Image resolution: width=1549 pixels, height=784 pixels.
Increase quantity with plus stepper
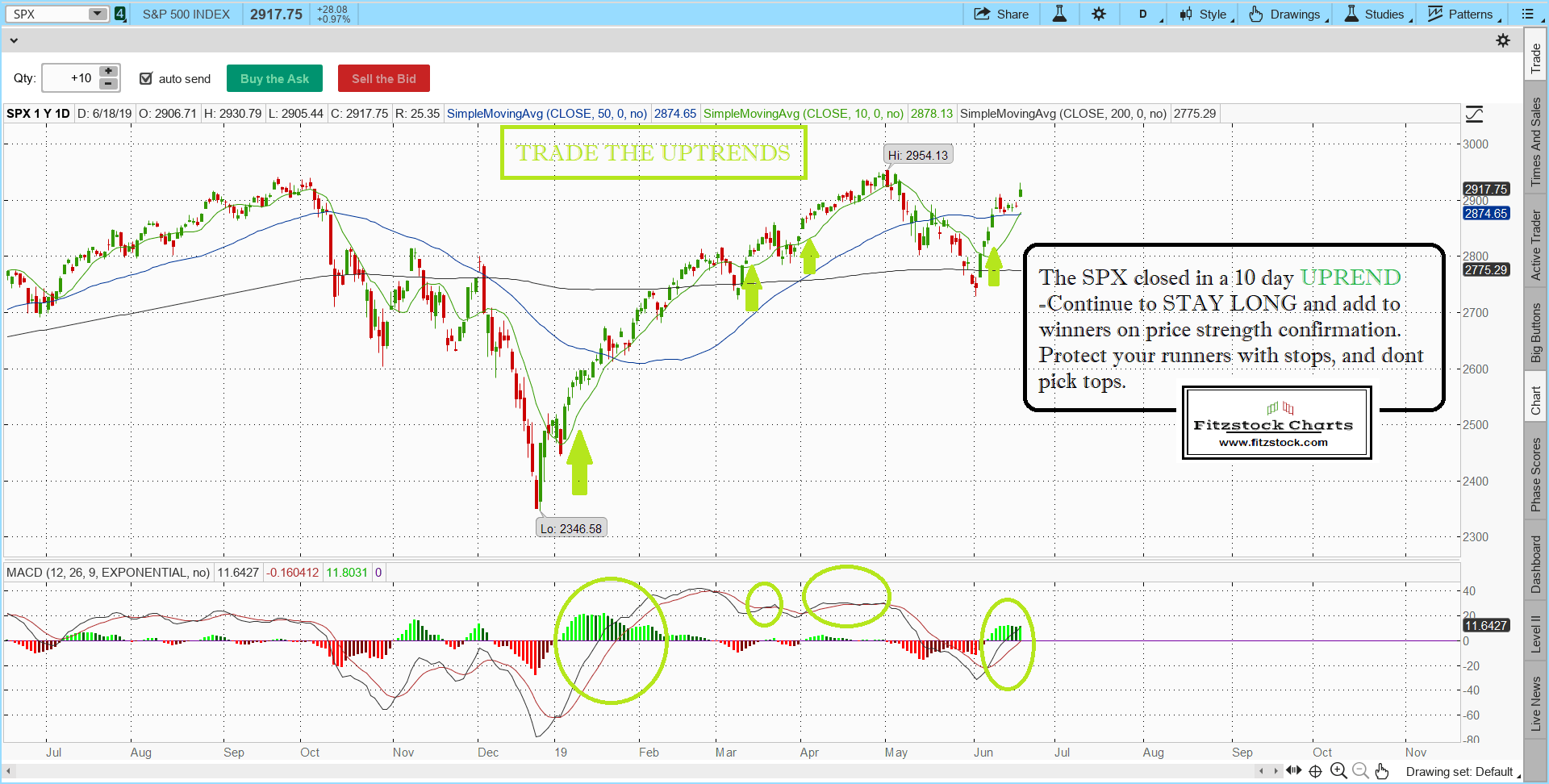click(108, 72)
